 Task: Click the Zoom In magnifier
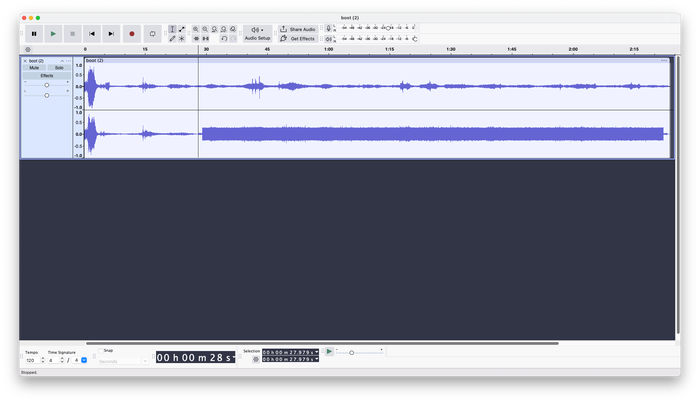point(196,29)
